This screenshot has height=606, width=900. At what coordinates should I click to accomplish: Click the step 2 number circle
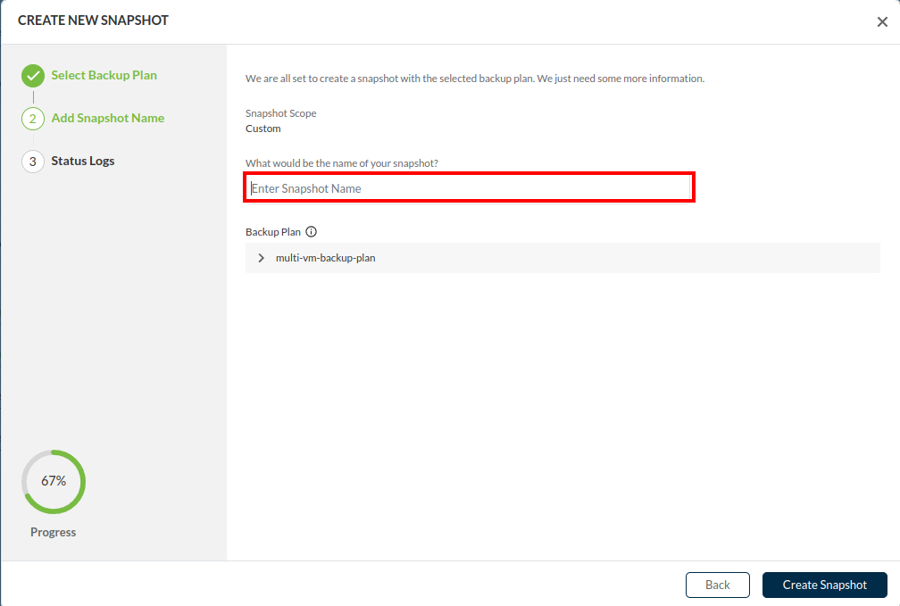point(33,119)
